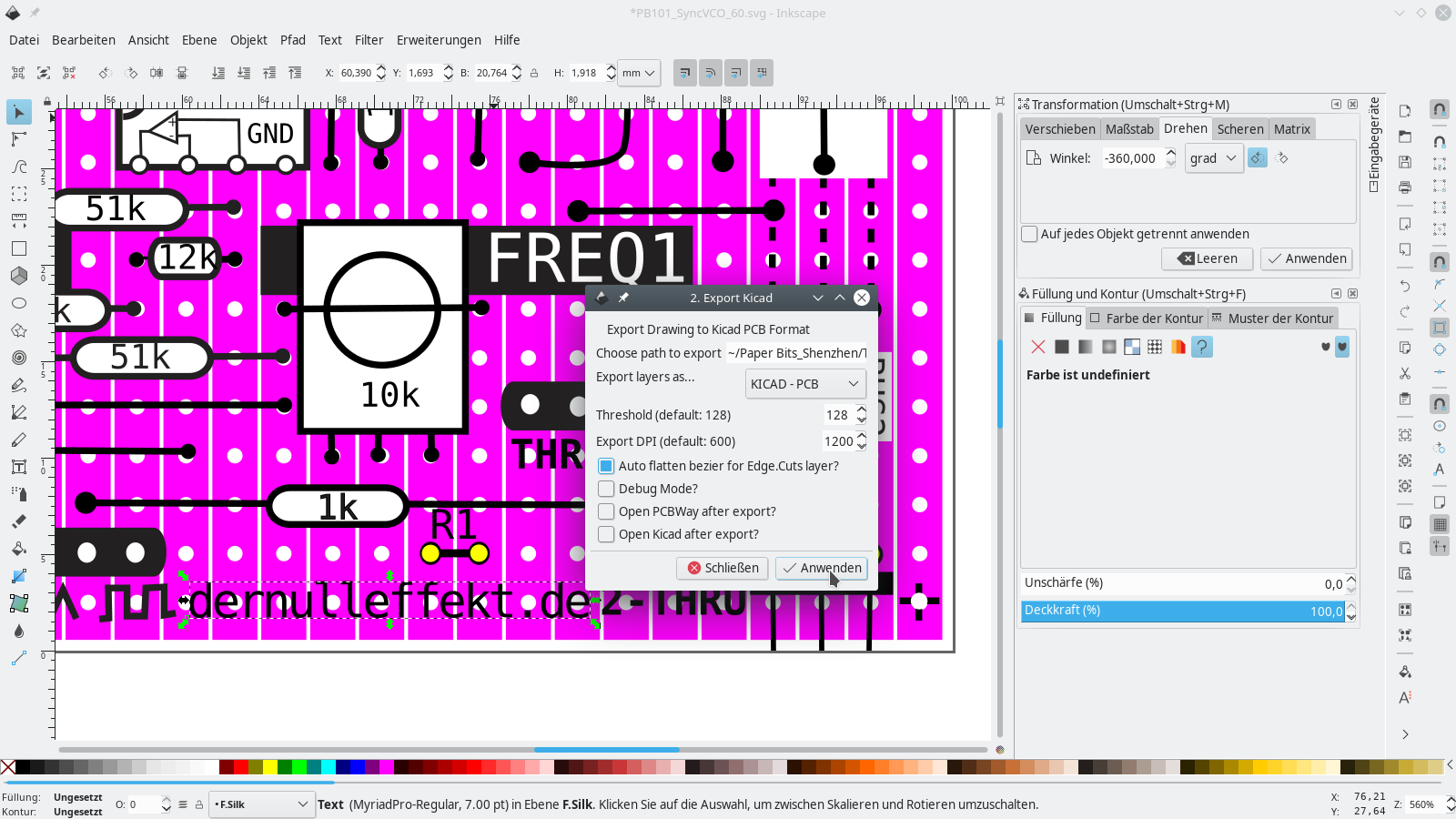Open the F.Silk layer dropdown
This screenshot has height=819, width=1456.
[x=262, y=804]
